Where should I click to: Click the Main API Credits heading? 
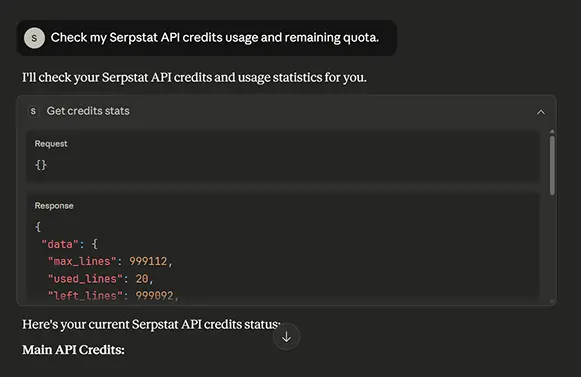[x=73, y=350]
